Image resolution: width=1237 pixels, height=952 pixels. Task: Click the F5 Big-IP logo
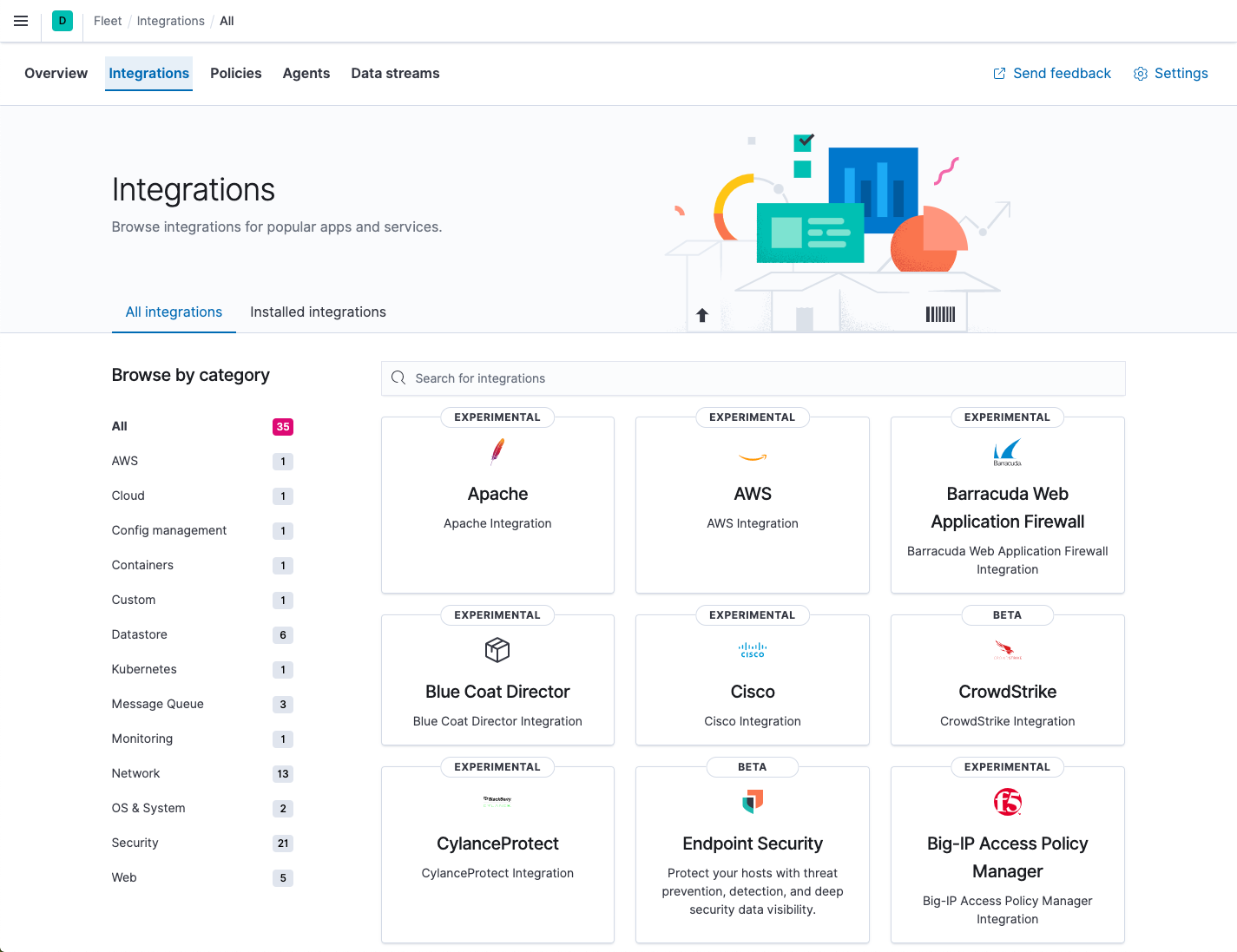click(x=1007, y=801)
